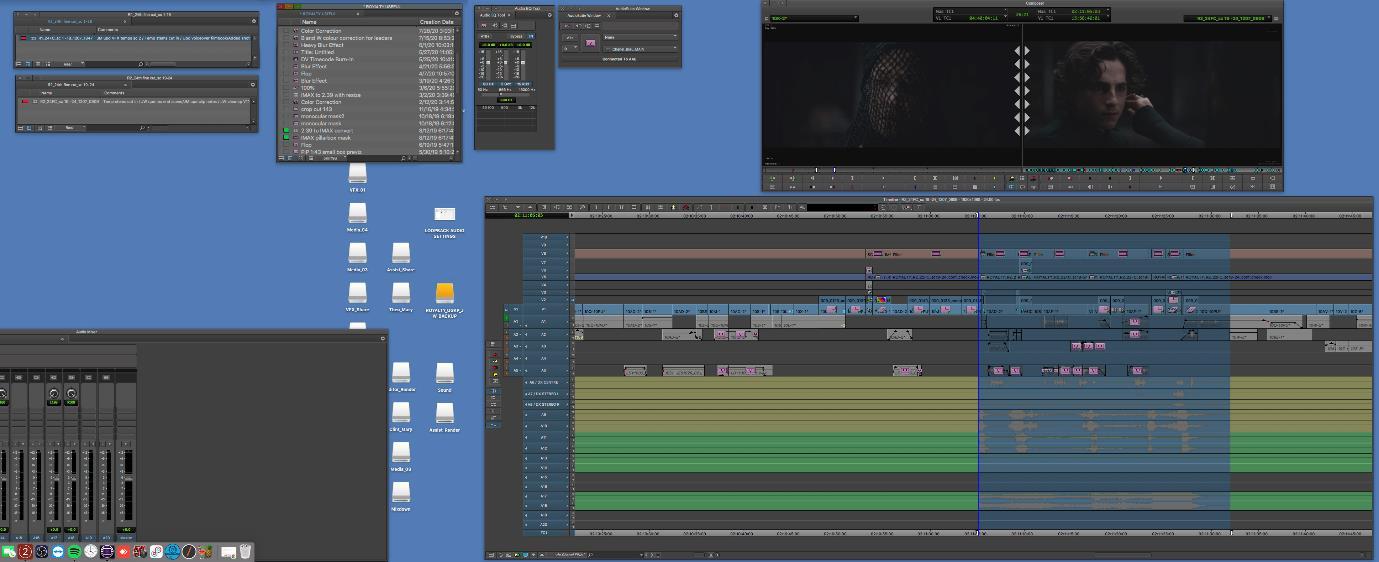Open the Media_04 drive on desktop
Viewport: 1379px width, 562px height.
357,212
